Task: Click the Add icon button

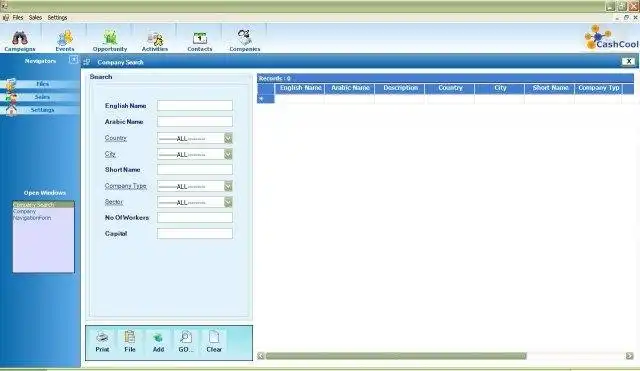Action: pos(158,341)
